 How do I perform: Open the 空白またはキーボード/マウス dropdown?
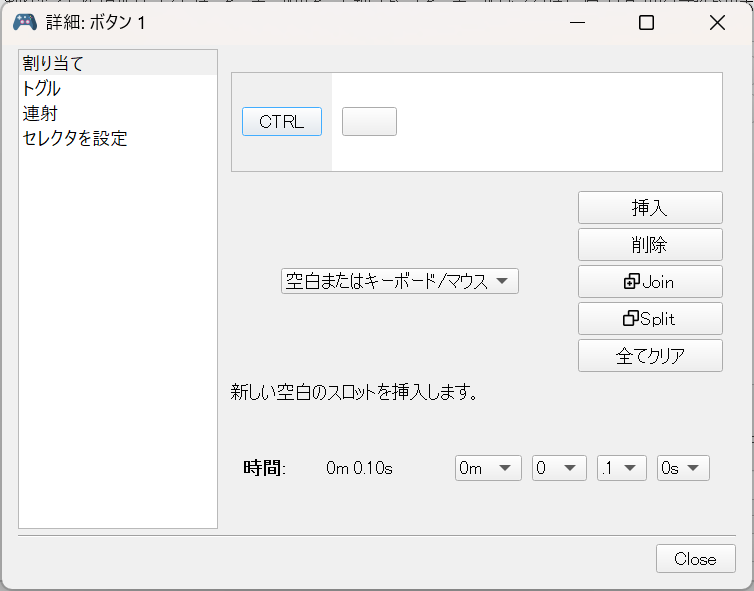[399, 281]
